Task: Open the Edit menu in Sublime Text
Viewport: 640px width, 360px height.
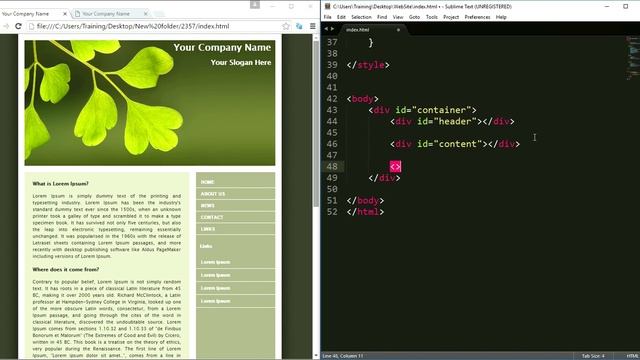Action: tap(341, 17)
